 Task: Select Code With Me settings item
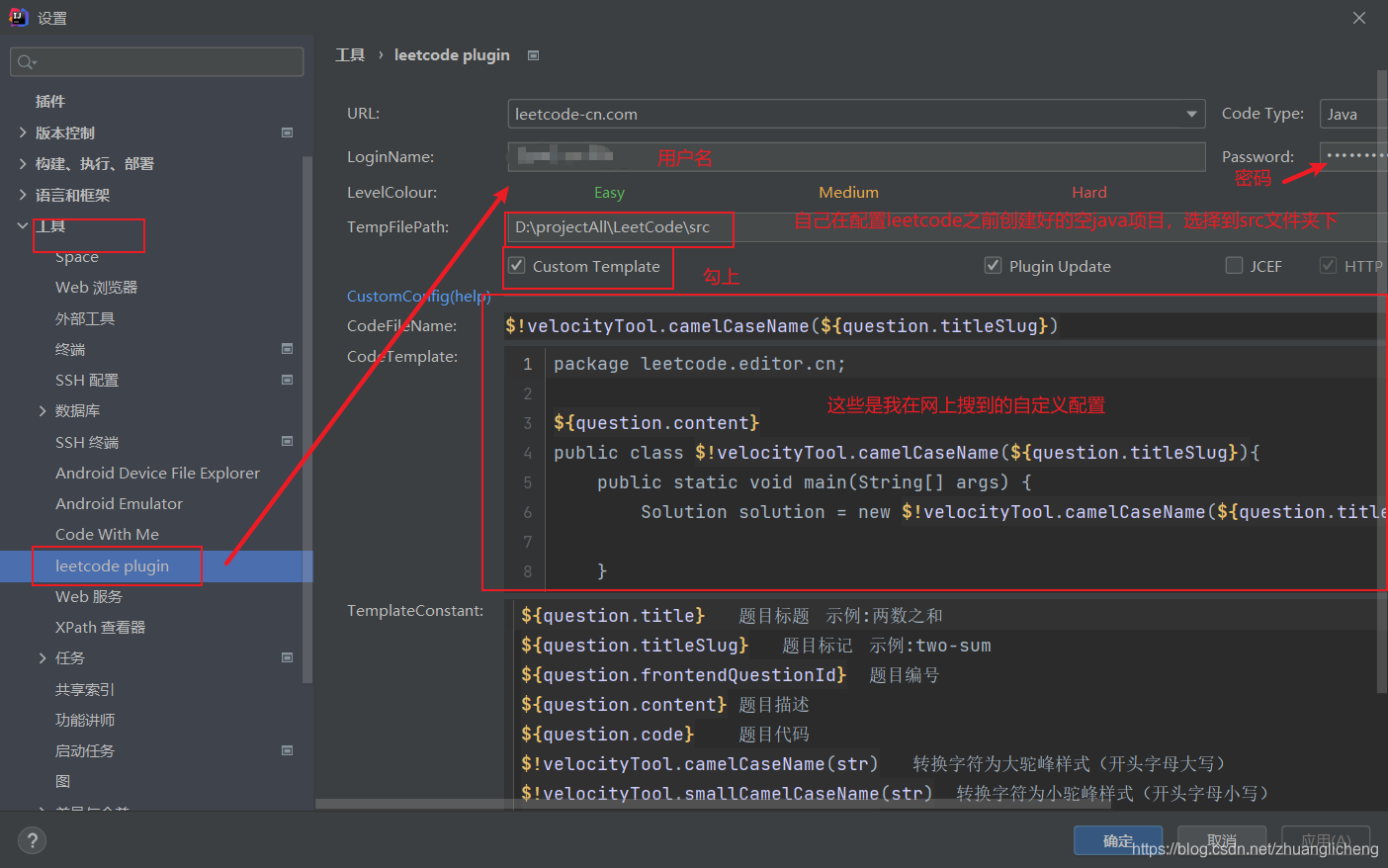(x=107, y=534)
